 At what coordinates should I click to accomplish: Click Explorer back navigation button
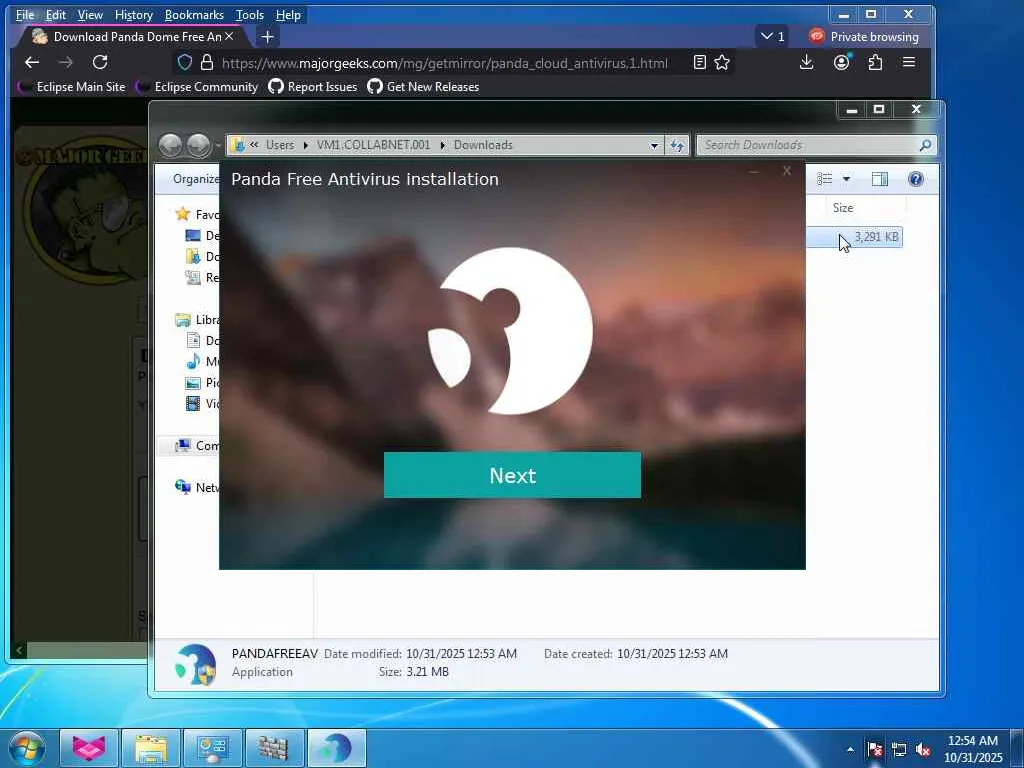pos(170,145)
